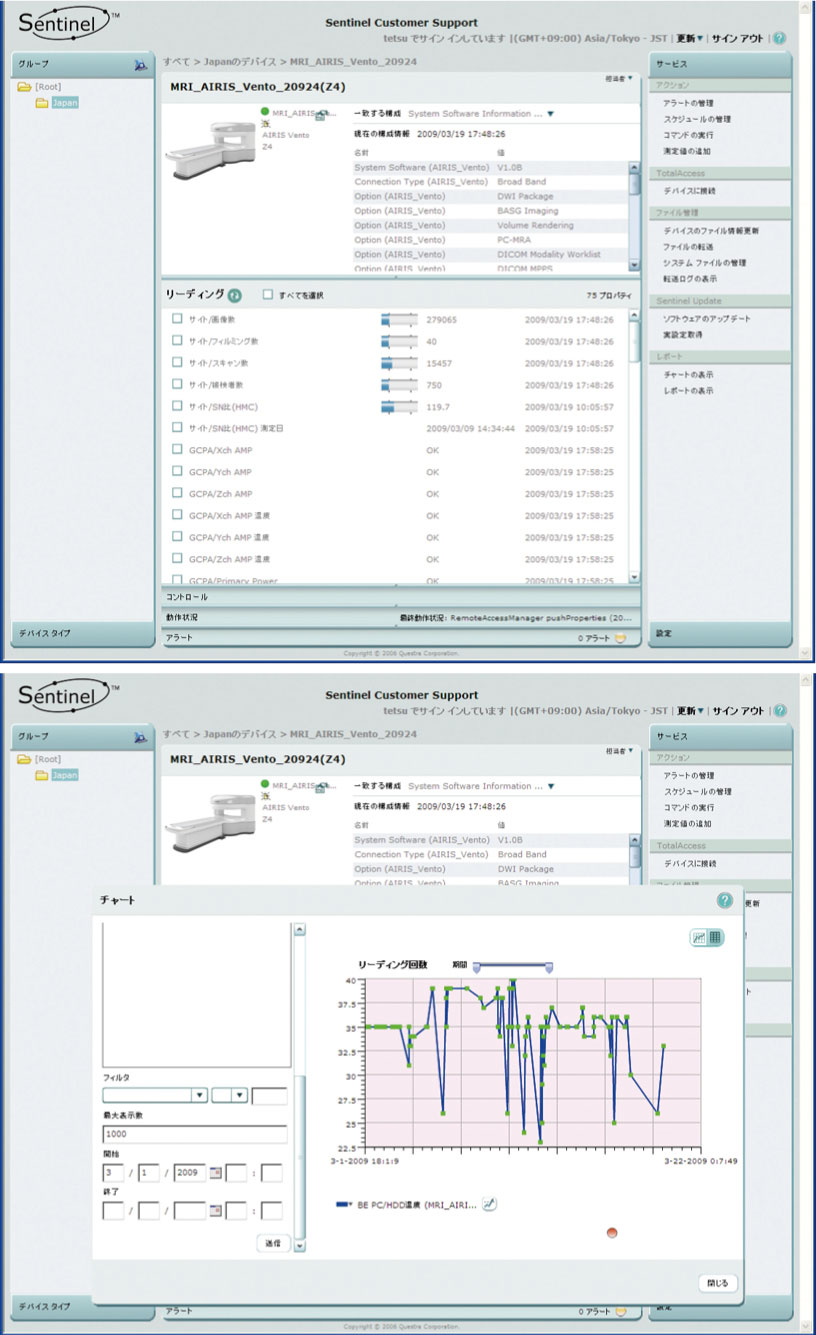This screenshot has width=816, height=1335.
Task: Tick the GCPA/Xch AMP checkbox
Action: click(x=177, y=450)
